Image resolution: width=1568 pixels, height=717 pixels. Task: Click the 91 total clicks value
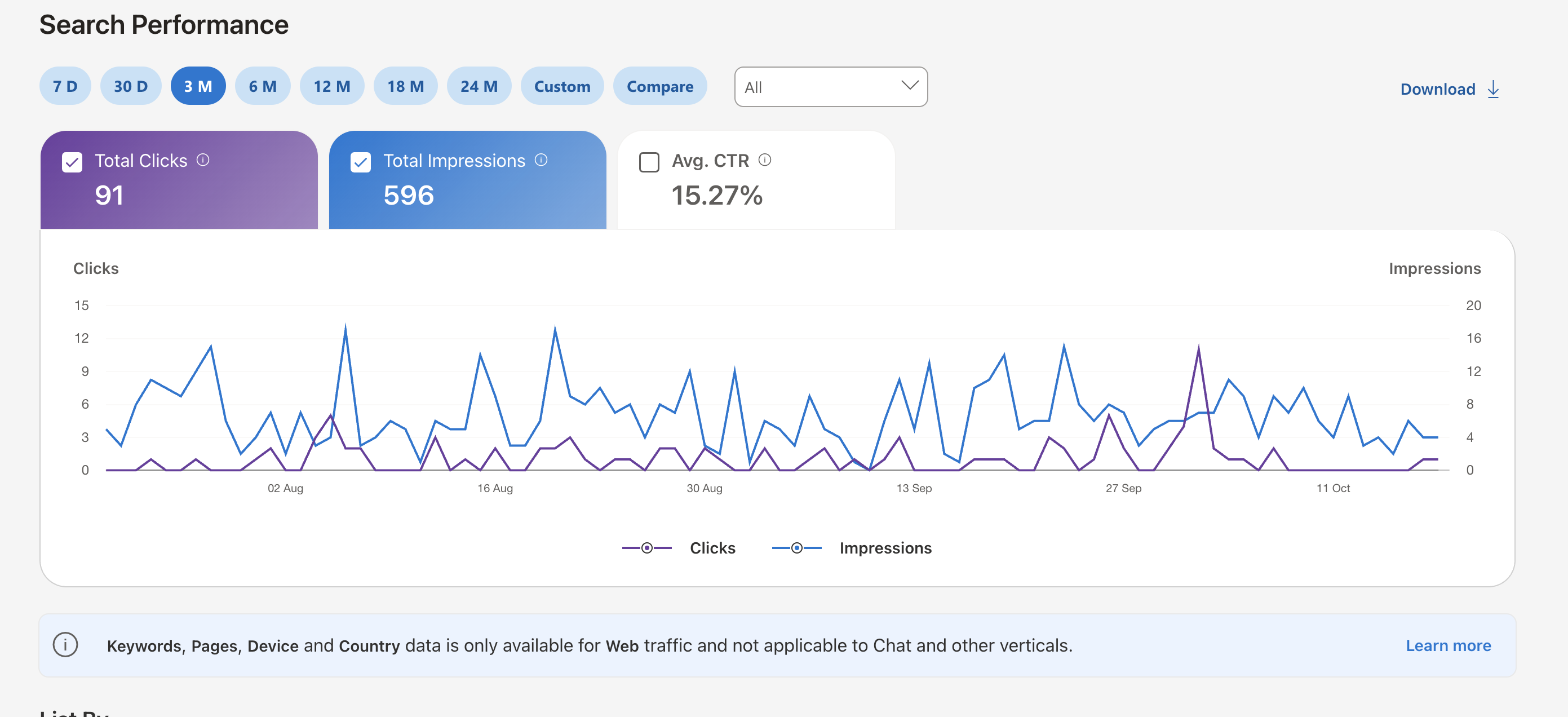click(x=109, y=196)
